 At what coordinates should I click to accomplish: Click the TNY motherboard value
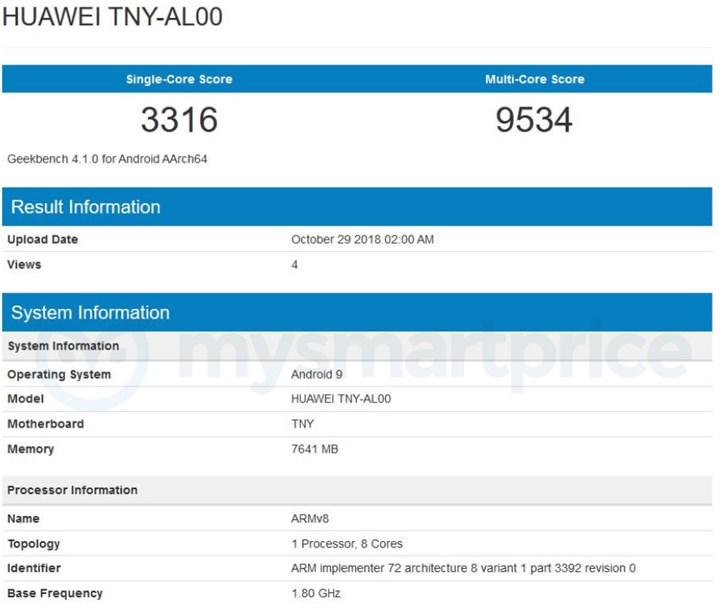(x=302, y=424)
